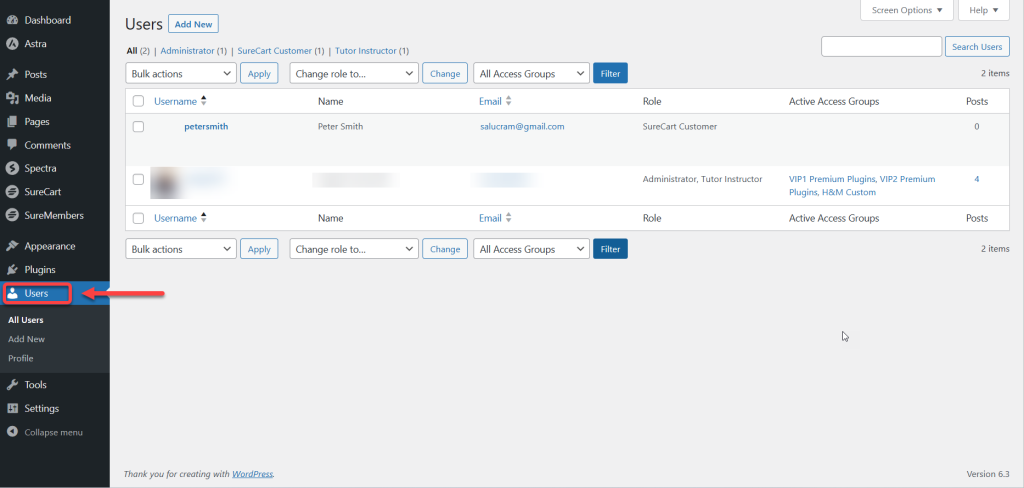1024x488 pixels.
Task: Click the Dashboard gauge icon
Action: (x=12, y=20)
